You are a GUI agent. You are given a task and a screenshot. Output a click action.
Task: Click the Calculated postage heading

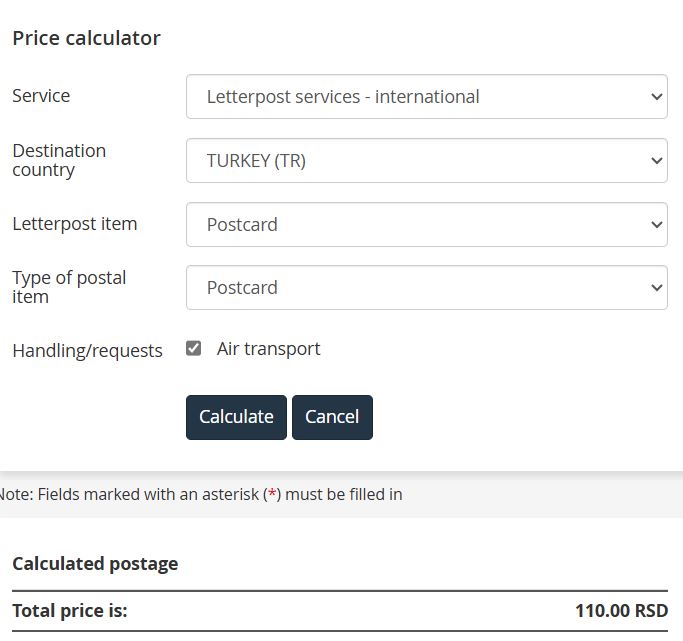[x=95, y=563]
